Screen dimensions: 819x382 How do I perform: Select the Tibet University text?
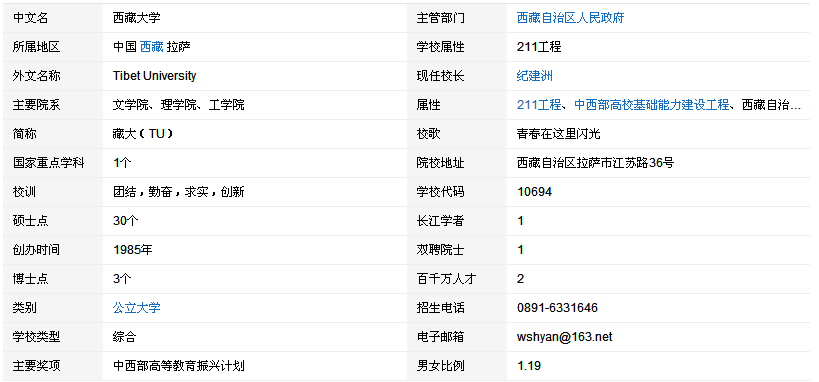(155, 76)
